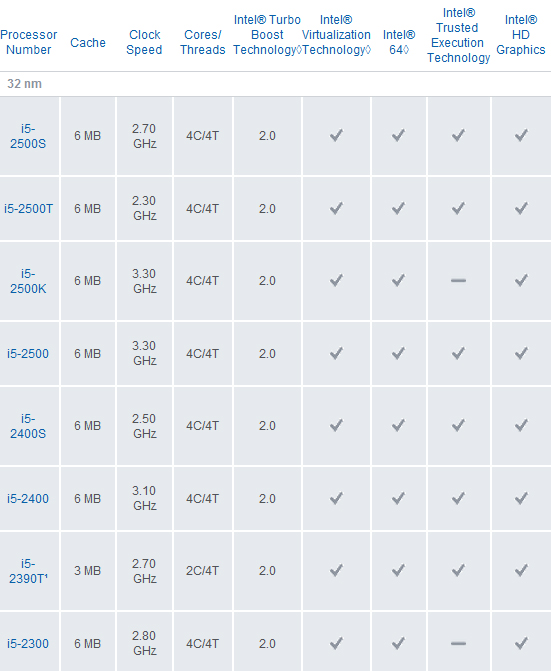
Task: Open the i5-2500K processor link
Action: click(x=28, y=281)
